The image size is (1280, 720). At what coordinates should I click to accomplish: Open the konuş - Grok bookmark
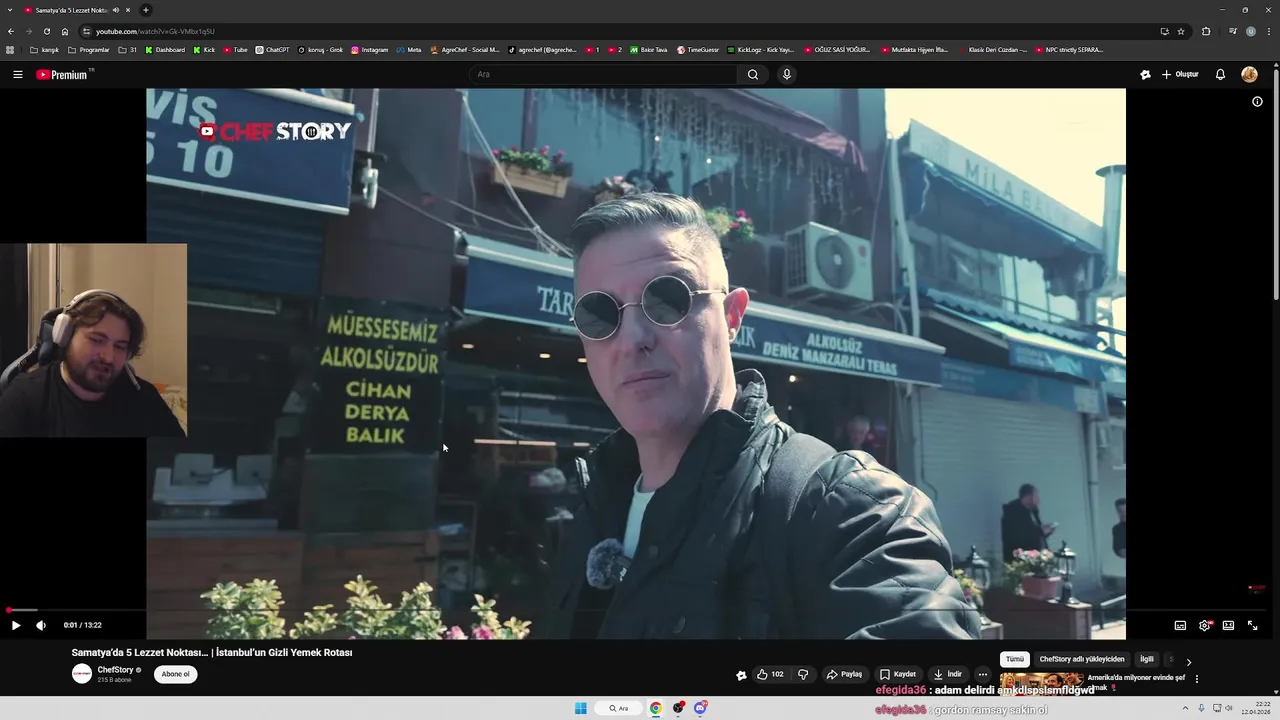click(x=320, y=49)
